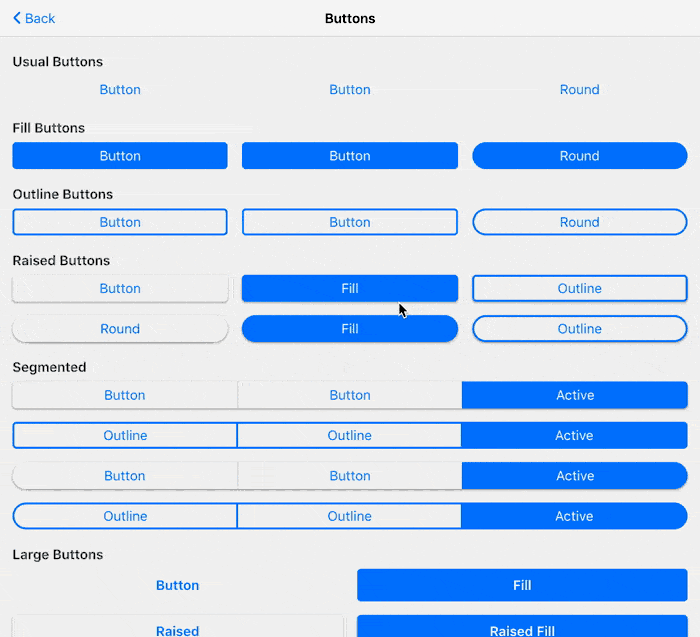The image size is (700, 637).
Task: Click the Round button under Usual Buttons
Action: [x=579, y=90]
